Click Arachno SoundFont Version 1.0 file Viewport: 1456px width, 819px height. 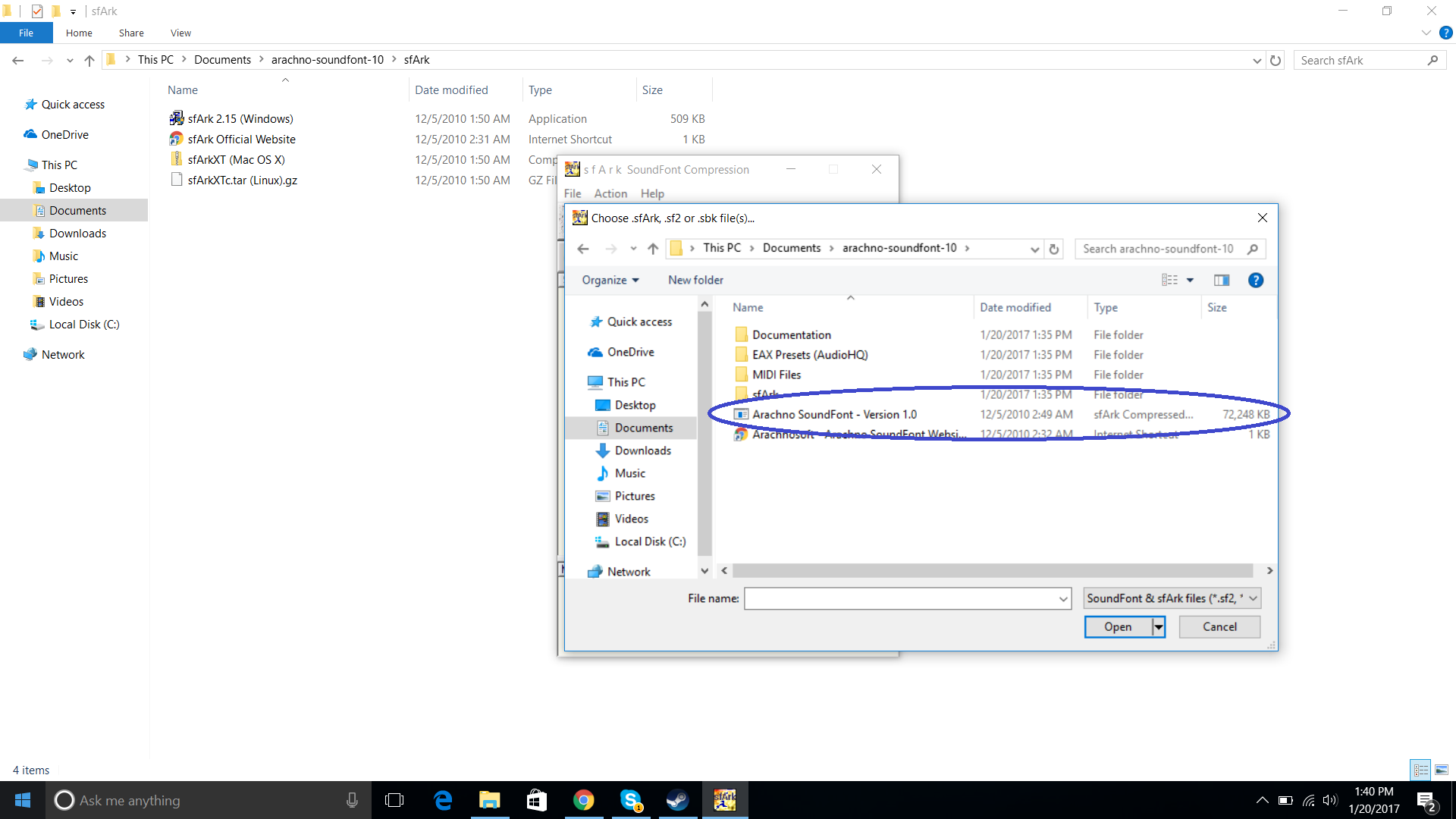834,415
